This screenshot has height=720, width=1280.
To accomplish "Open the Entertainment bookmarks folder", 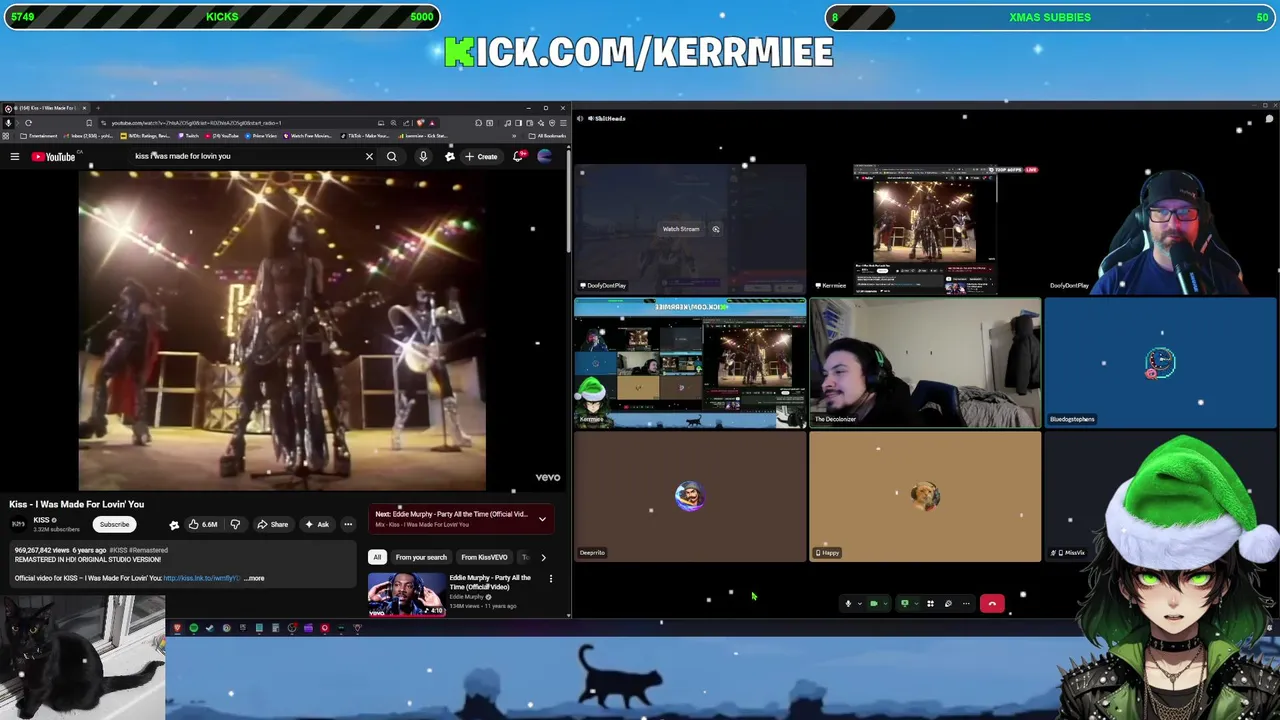I will (38, 136).
